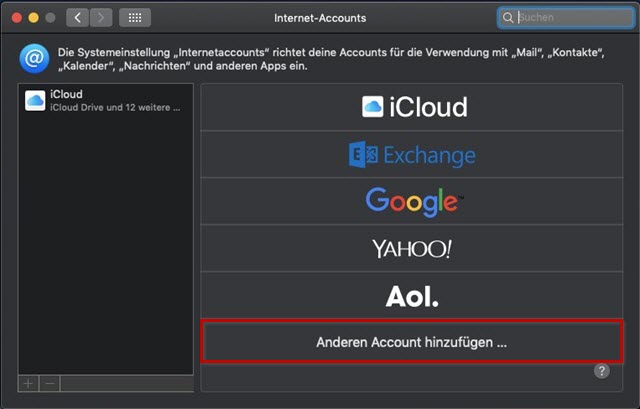Viewport: 640px width, 409px height.
Task: Click the iCloud cloud icon in sidebar
Action: pos(35,100)
